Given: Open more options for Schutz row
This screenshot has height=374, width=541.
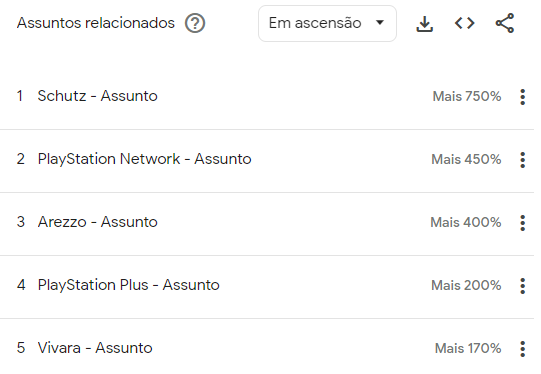Looking at the screenshot, I should coord(523,97).
